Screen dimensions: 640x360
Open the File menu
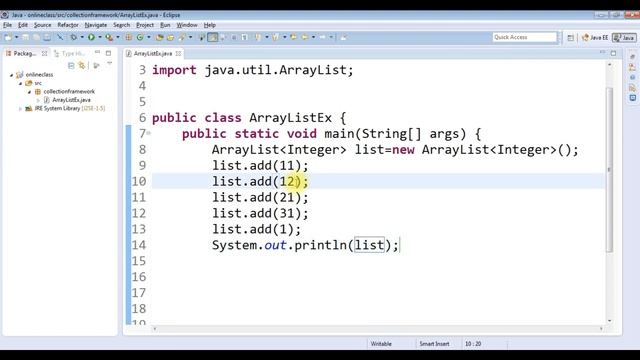coord(7,25)
